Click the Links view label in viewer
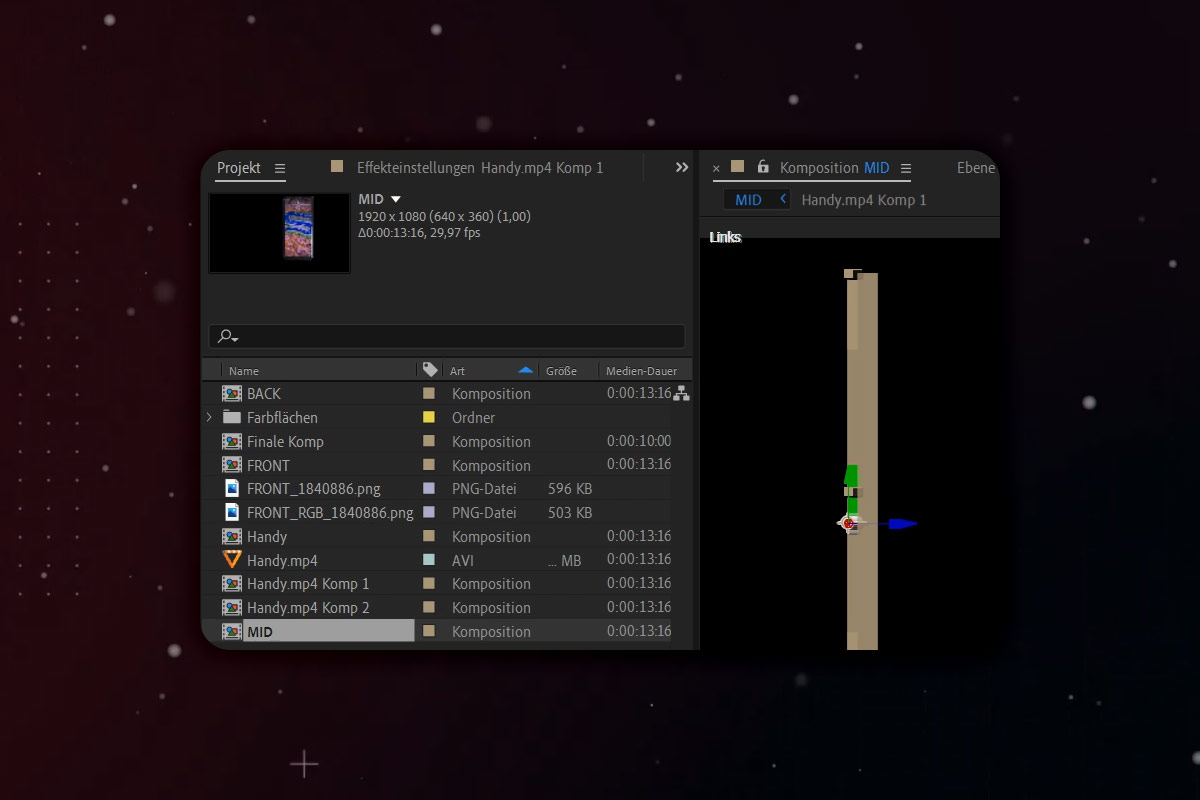 coord(725,237)
